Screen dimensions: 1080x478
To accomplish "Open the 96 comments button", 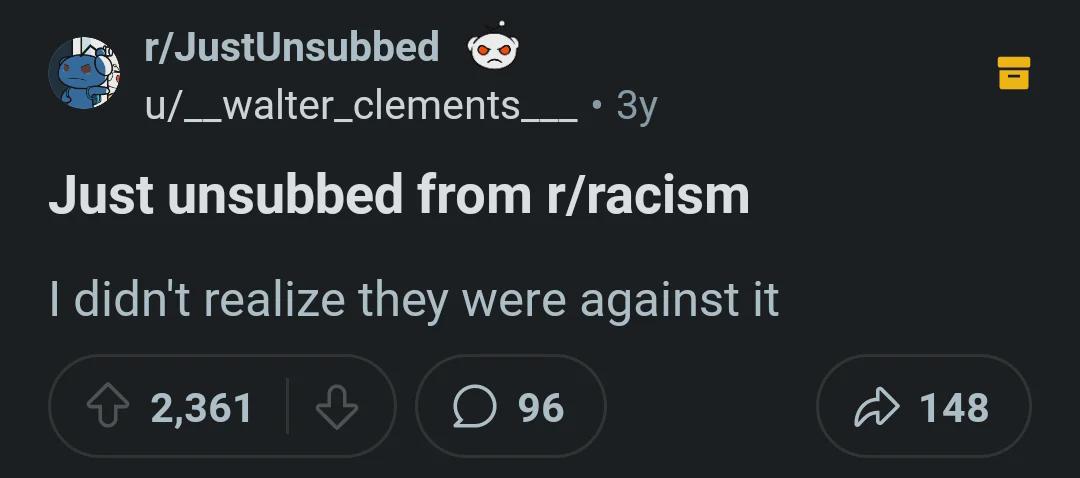I will click(510, 406).
